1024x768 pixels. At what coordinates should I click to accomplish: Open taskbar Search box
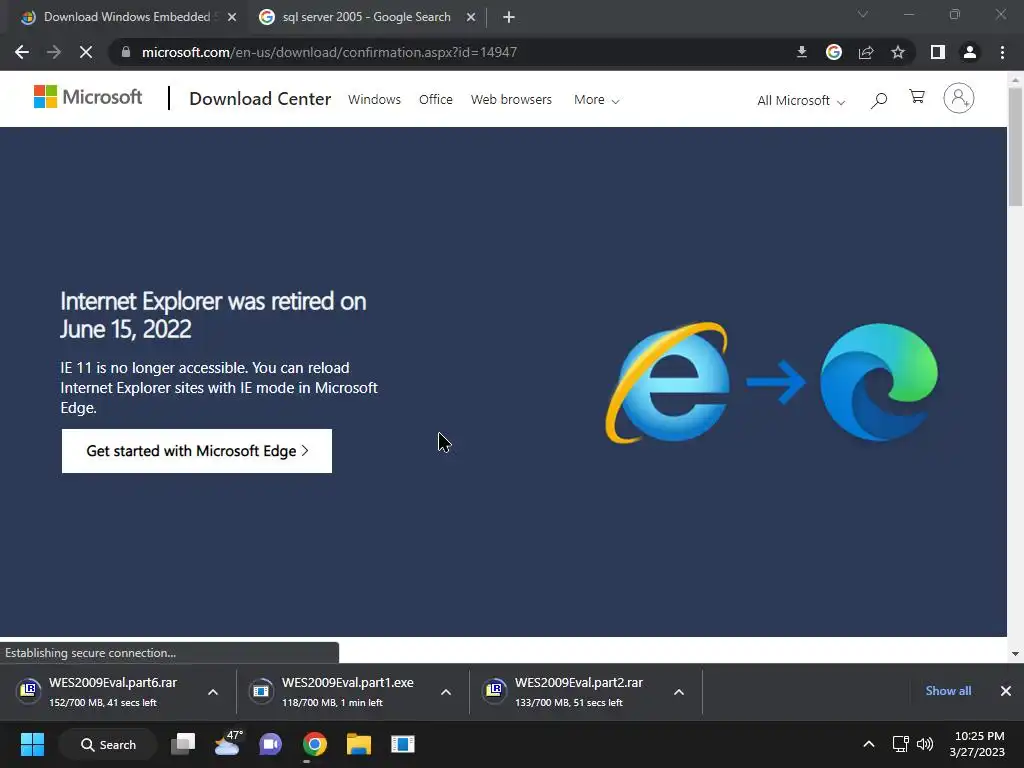pos(108,744)
